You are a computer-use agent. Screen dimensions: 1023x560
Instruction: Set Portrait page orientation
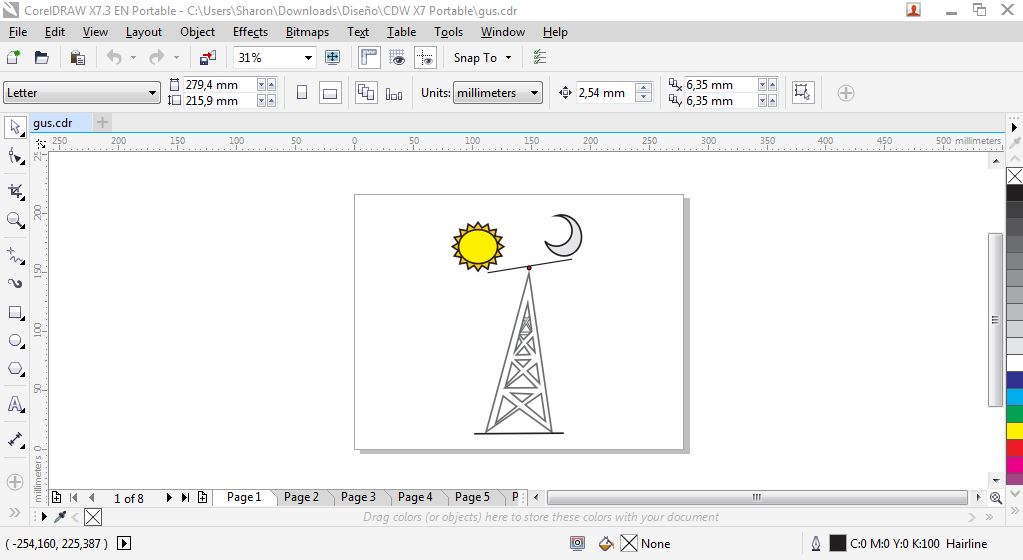[302, 93]
